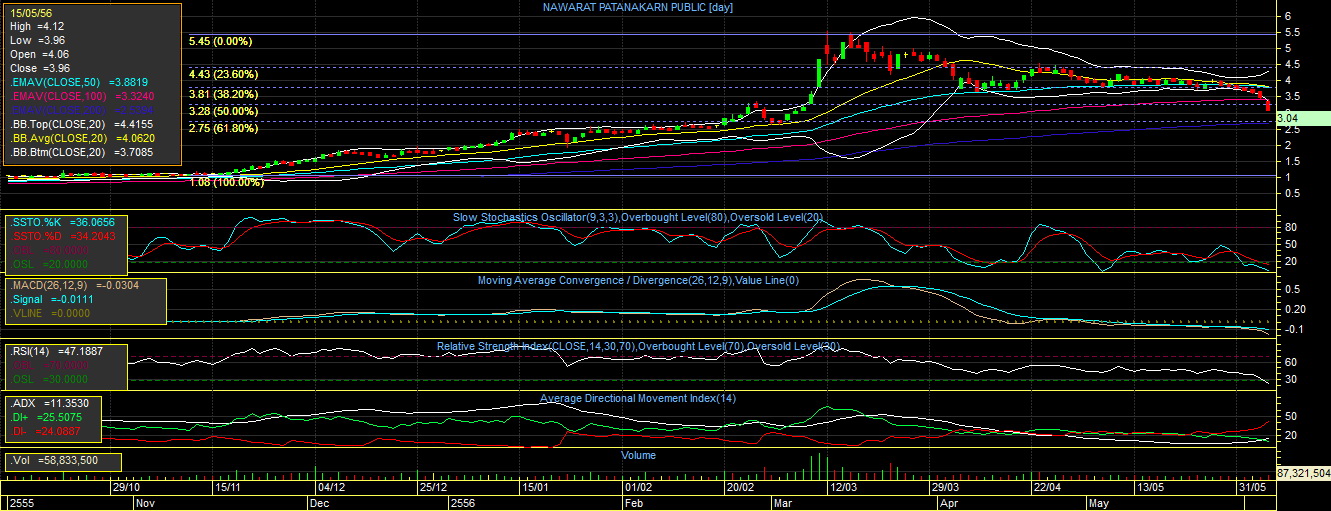Click the .DI+ =25.5075 legend value
Image resolution: width=1331 pixels, height=511 pixels.
pyautogui.click(x=46, y=416)
